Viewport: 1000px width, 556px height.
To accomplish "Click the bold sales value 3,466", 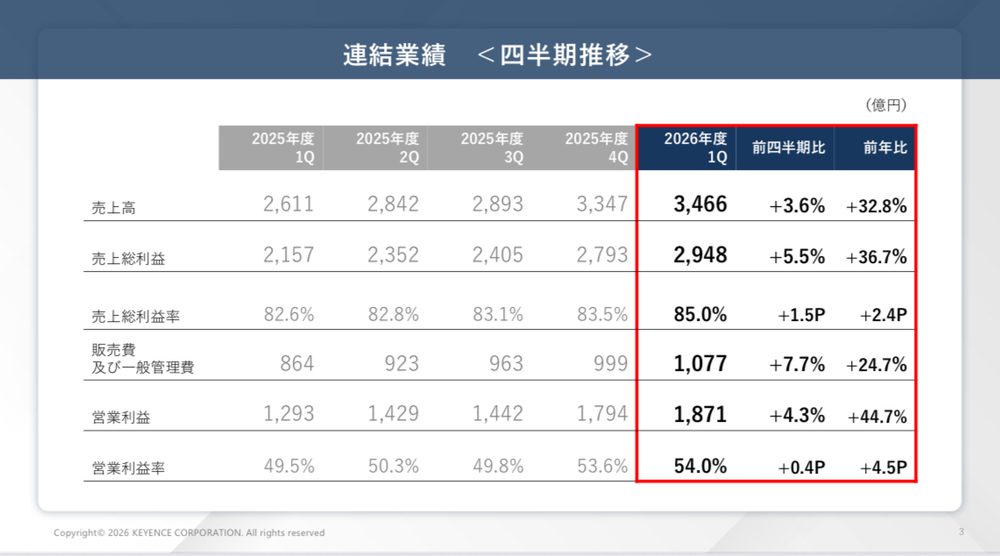I will click(x=700, y=204).
